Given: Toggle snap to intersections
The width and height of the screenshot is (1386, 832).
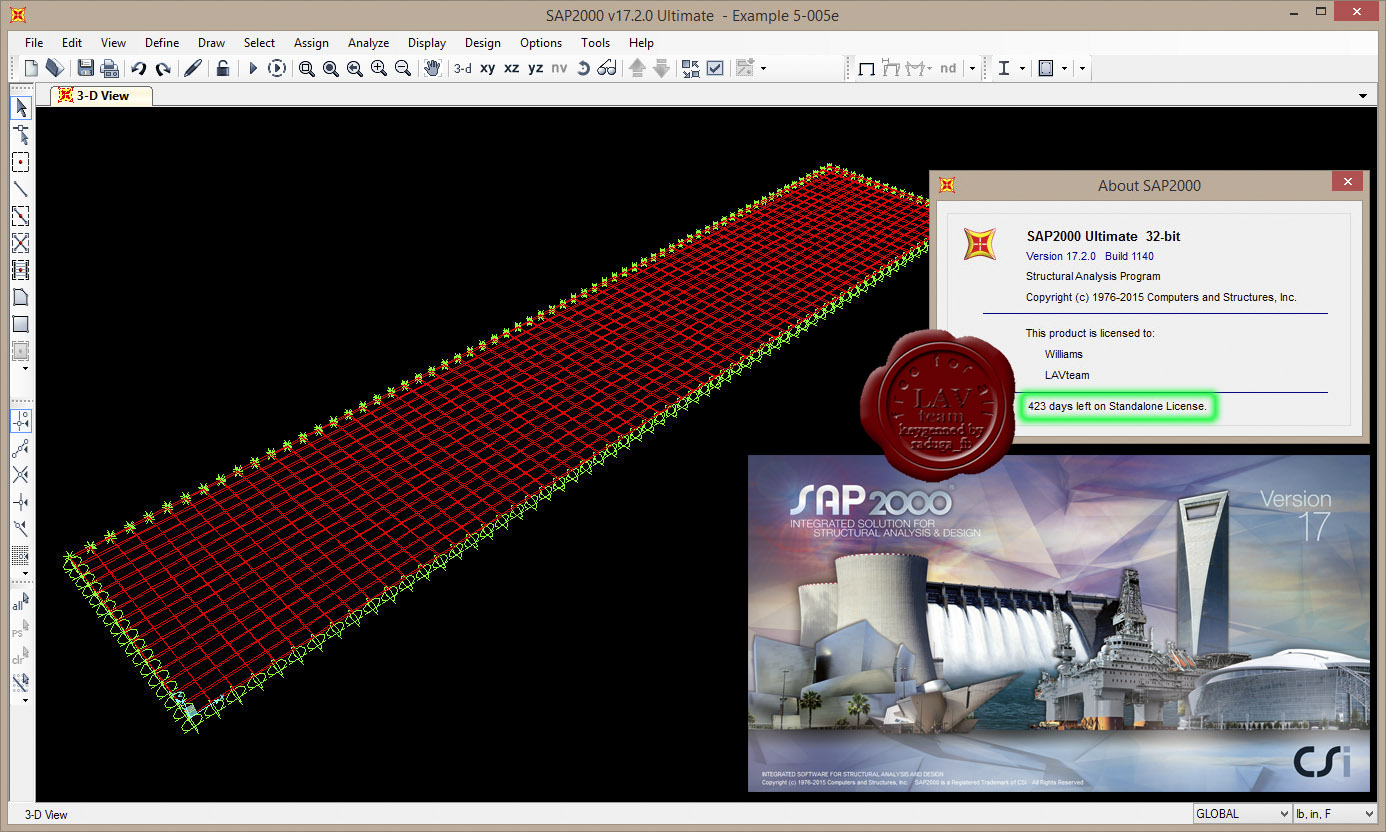Looking at the screenshot, I should [20, 474].
